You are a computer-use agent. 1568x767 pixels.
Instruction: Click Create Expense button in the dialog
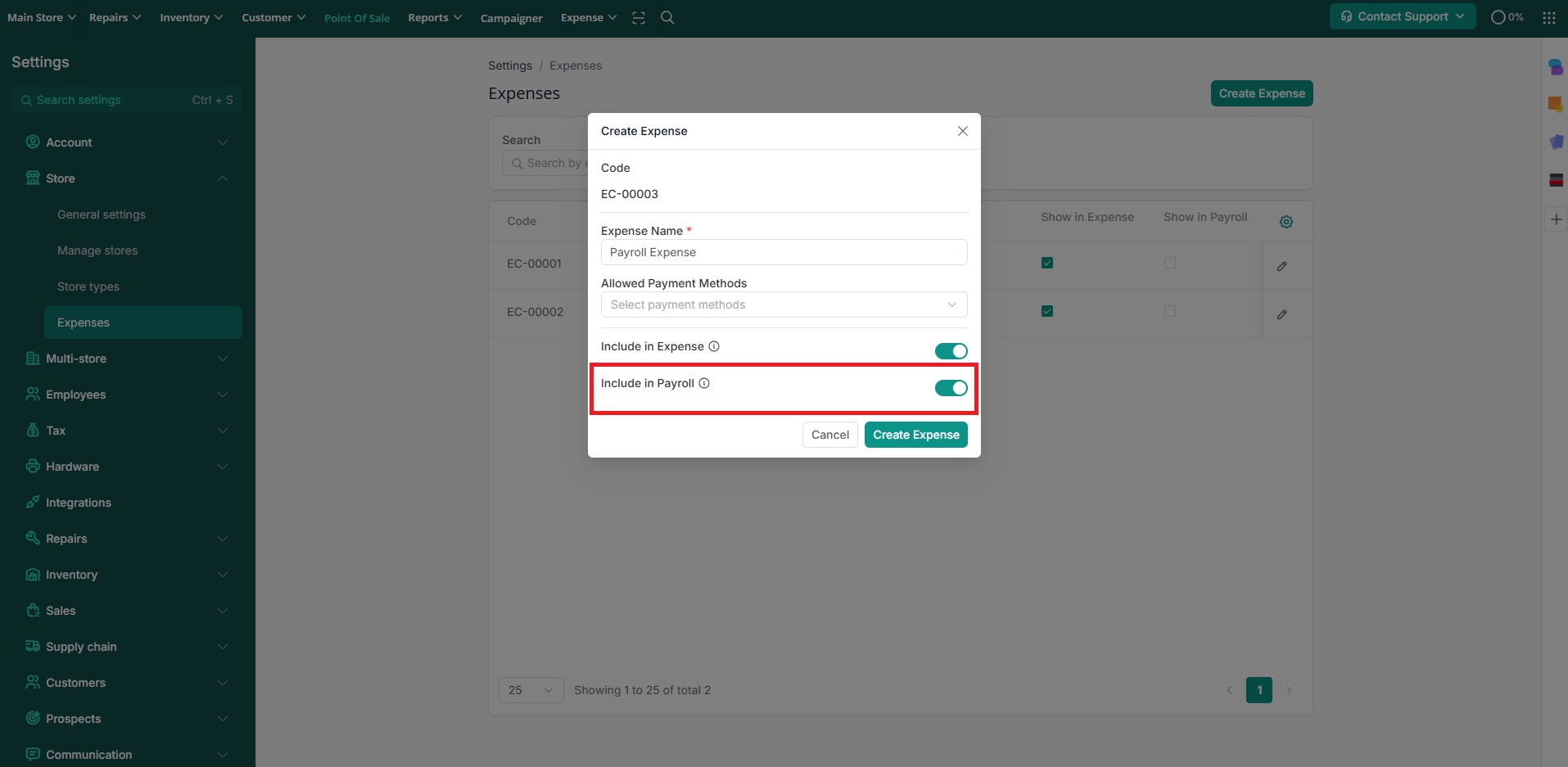[x=915, y=435]
